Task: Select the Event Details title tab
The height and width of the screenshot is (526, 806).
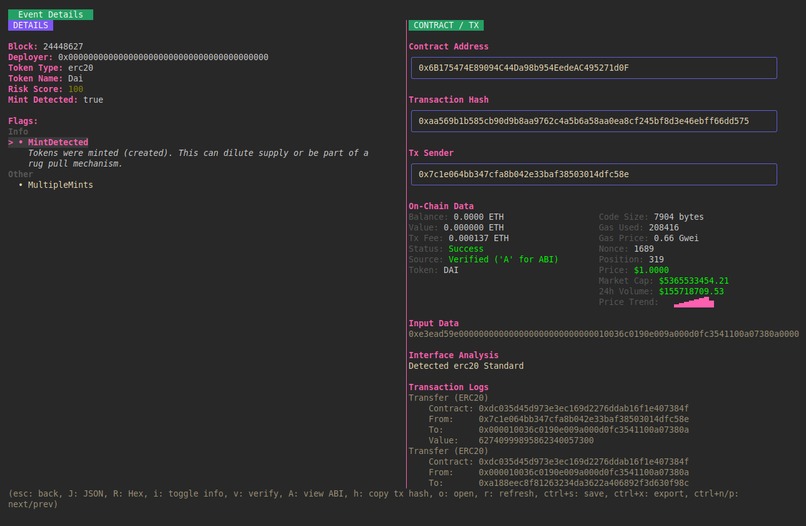Action: [x=50, y=14]
